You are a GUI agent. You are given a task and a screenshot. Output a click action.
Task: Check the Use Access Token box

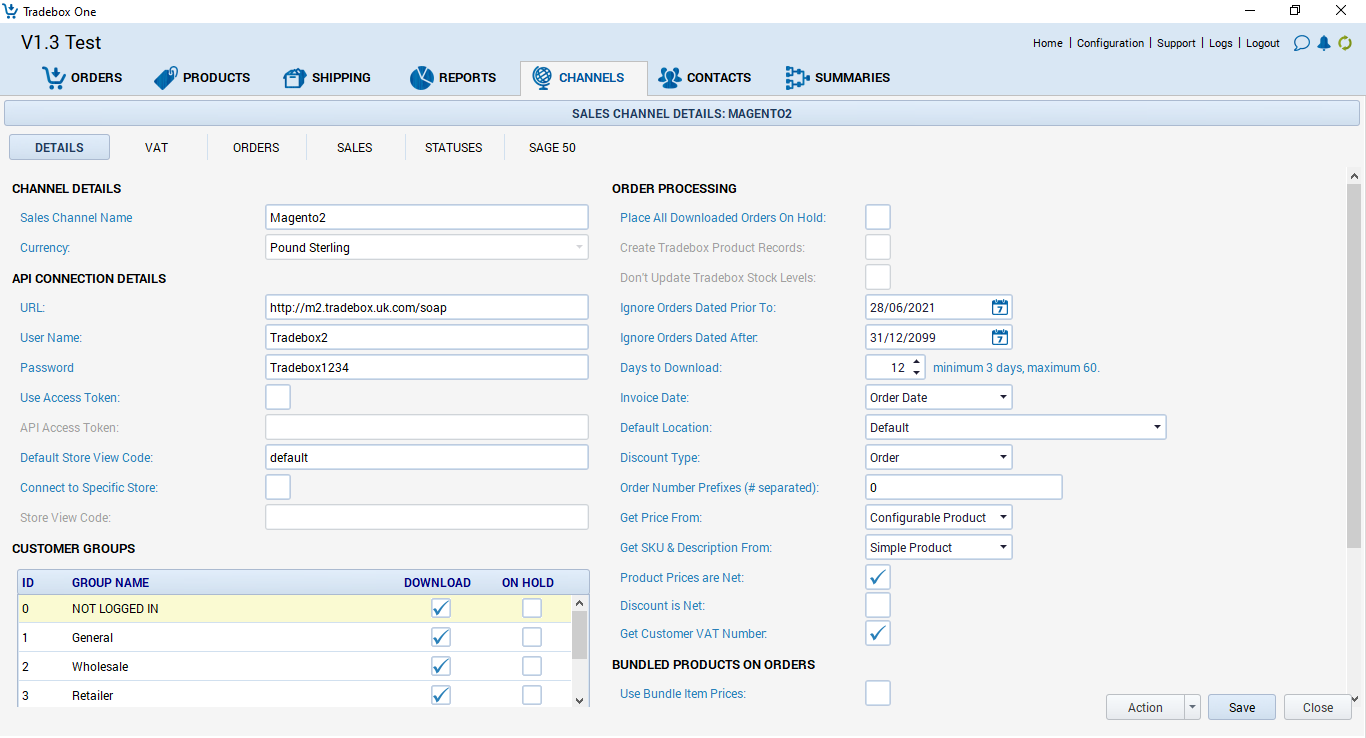coord(277,397)
